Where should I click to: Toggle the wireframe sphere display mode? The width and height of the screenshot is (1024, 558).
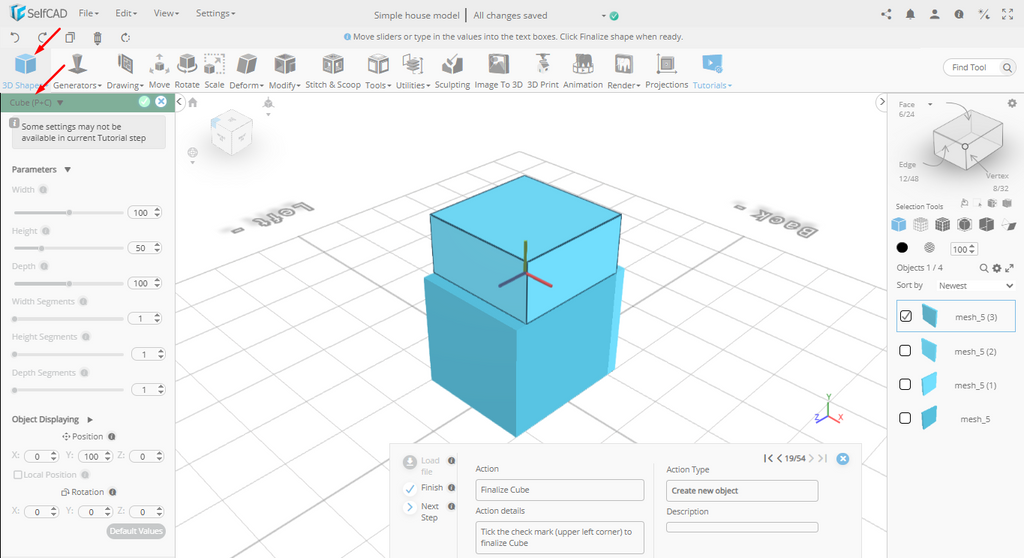click(929, 248)
